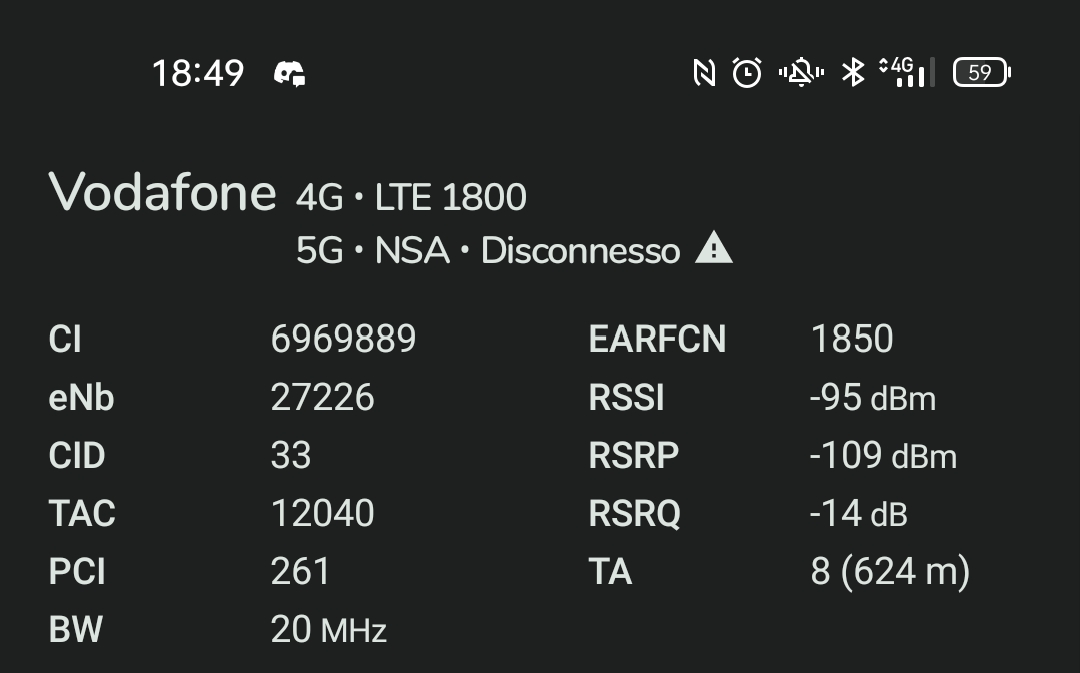Tap the battery indicator showing 59
Viewport: 1080px width, 673px height.
tap(982, 72)
